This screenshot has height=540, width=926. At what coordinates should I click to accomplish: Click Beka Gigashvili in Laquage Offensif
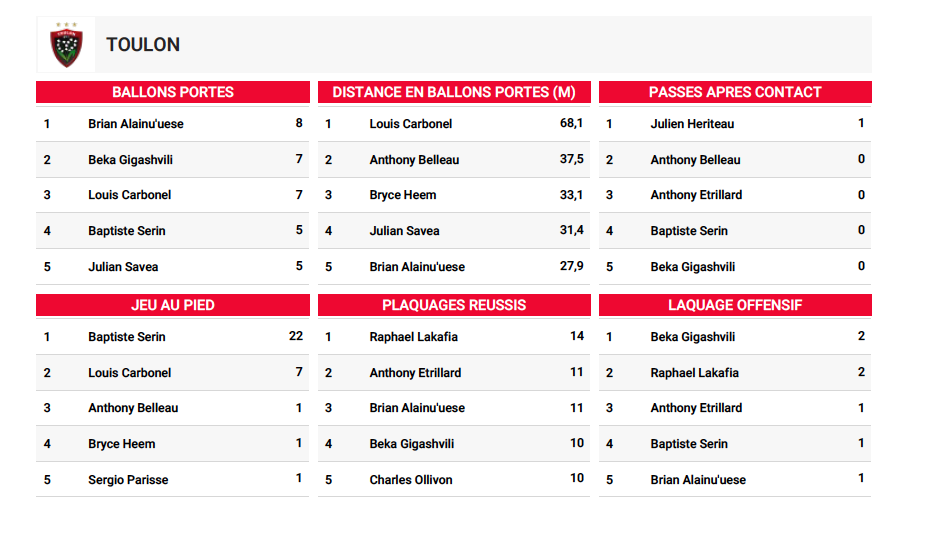tap(693, 337)
